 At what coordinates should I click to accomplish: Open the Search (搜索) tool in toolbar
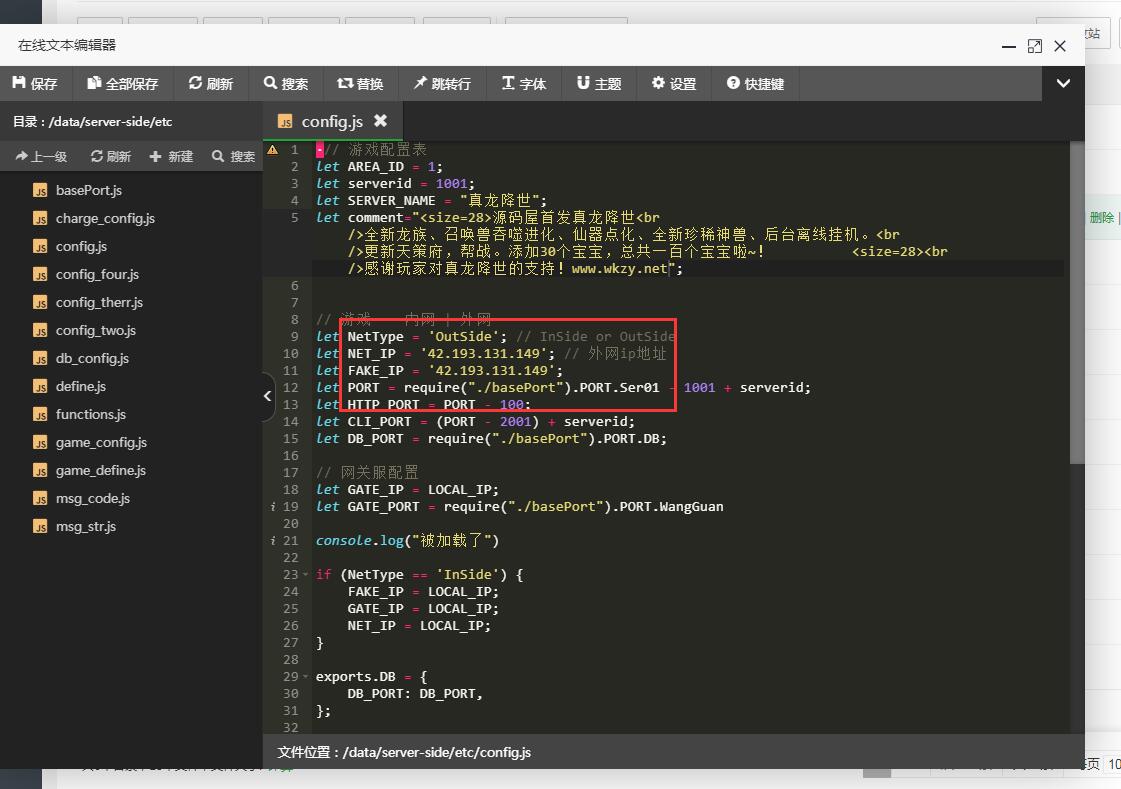coord(286,84)
